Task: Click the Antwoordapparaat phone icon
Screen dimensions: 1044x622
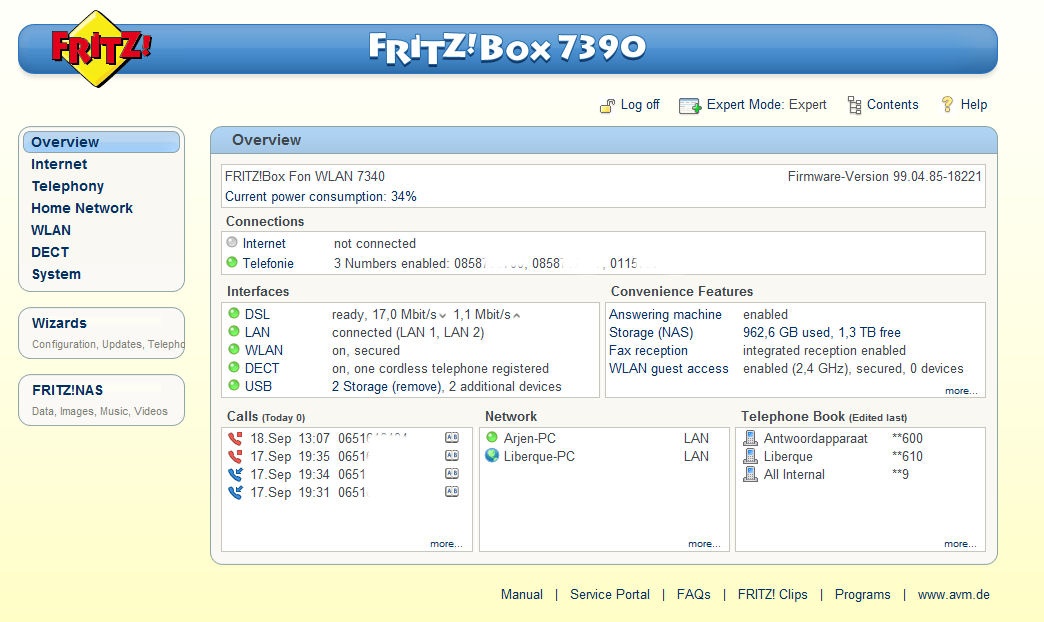Action: pos(750,438)
